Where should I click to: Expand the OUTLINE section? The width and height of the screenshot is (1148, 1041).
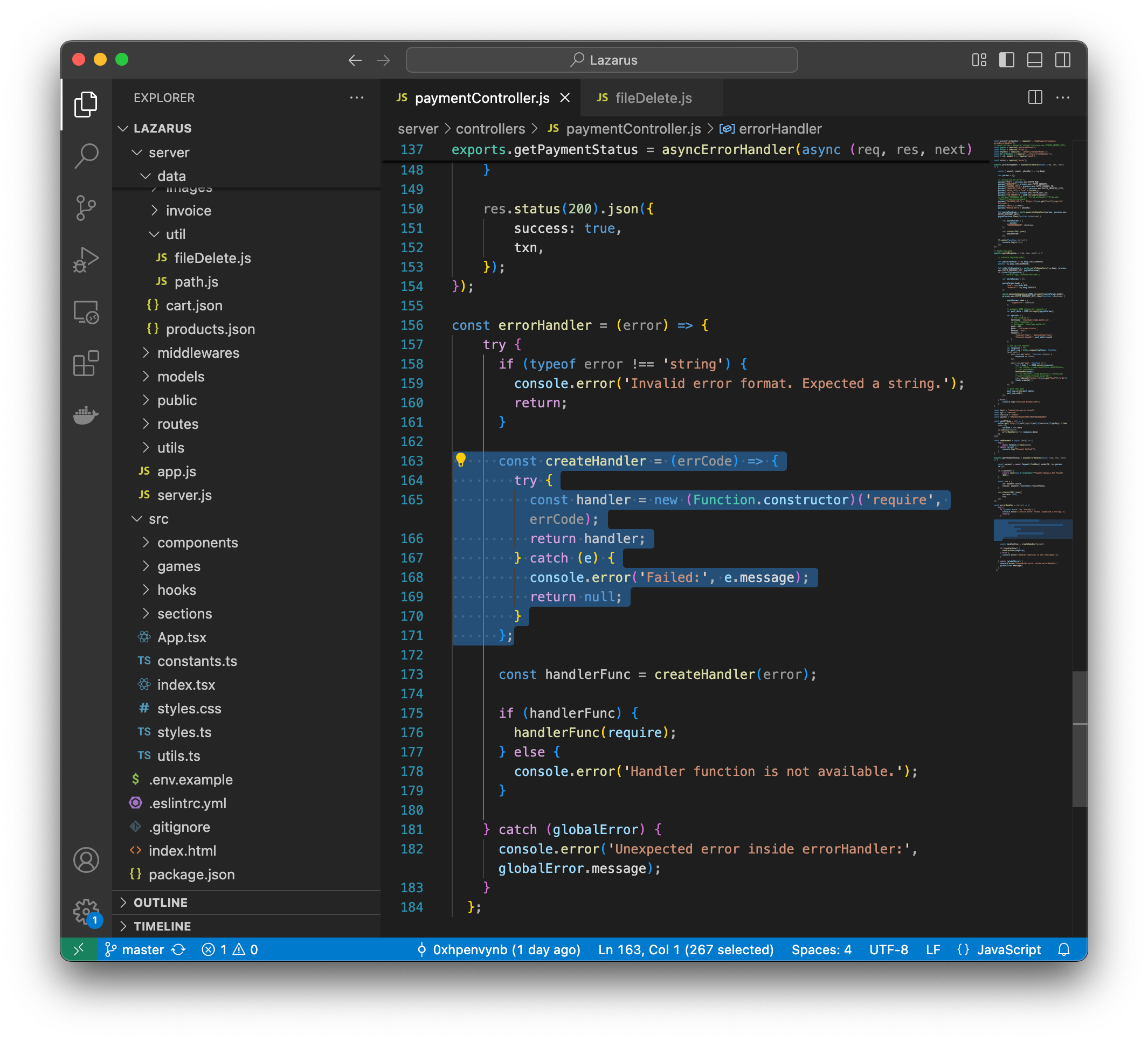246,903
